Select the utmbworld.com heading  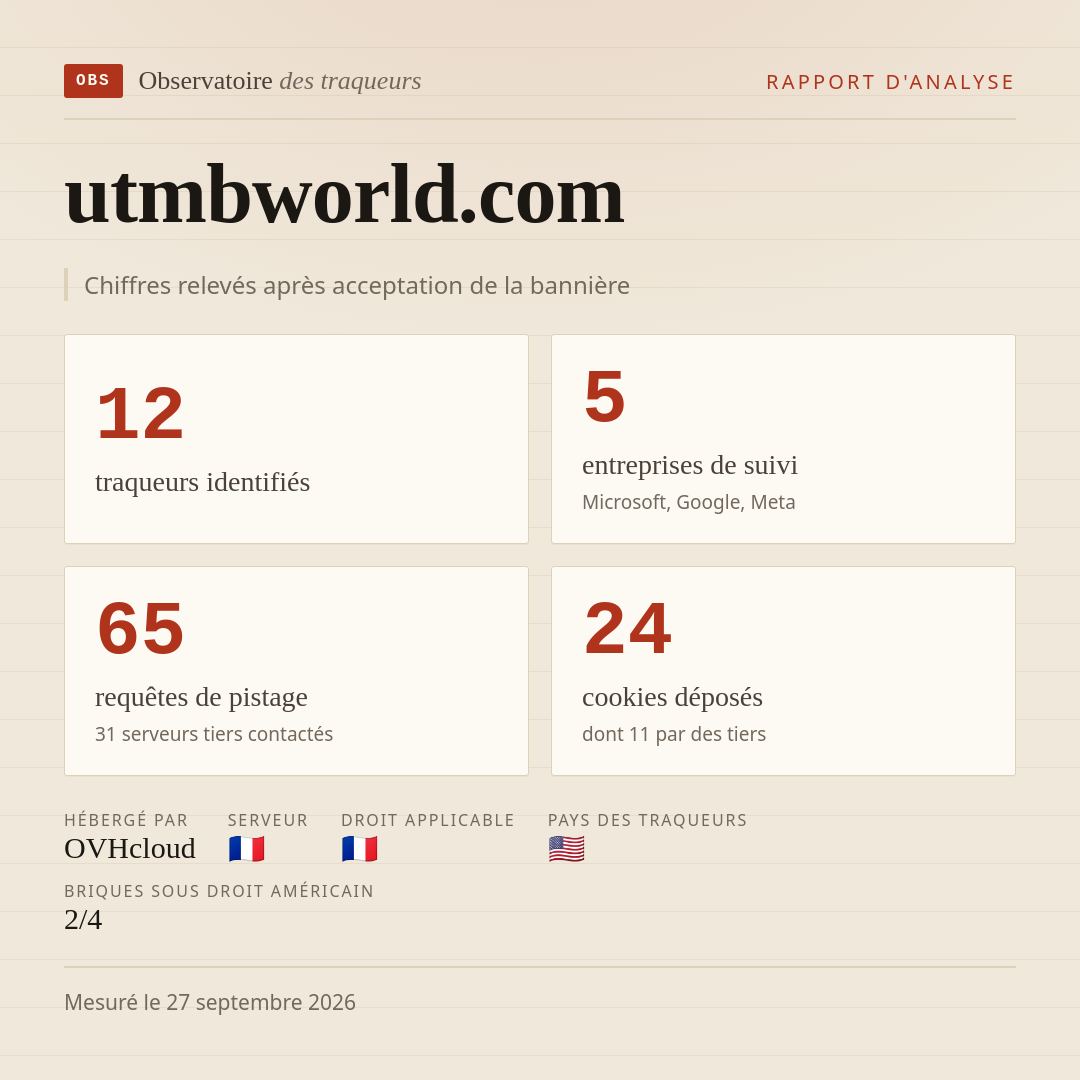click(x=344, y=195)
